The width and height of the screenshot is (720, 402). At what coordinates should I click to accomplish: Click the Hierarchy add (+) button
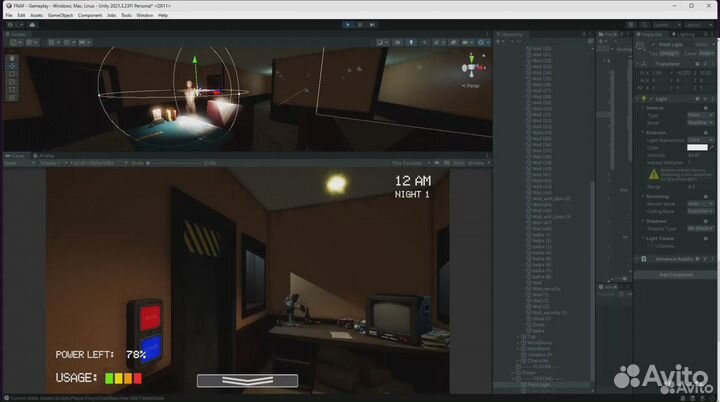pos(499,41)
